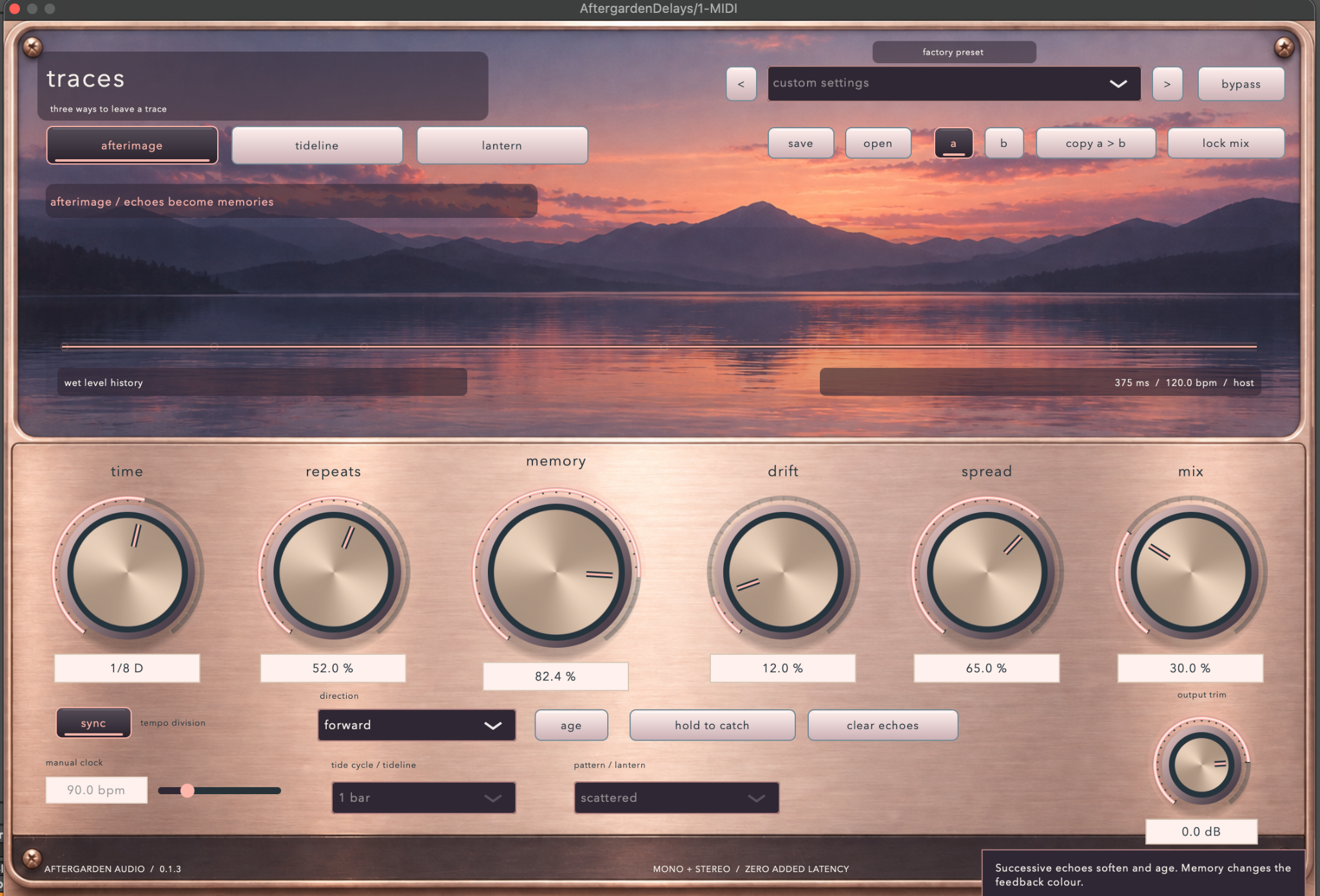Screen dimensions: 1320x896
Task: Click the 1/8 D time value field
Action: (x=127, y=668)
